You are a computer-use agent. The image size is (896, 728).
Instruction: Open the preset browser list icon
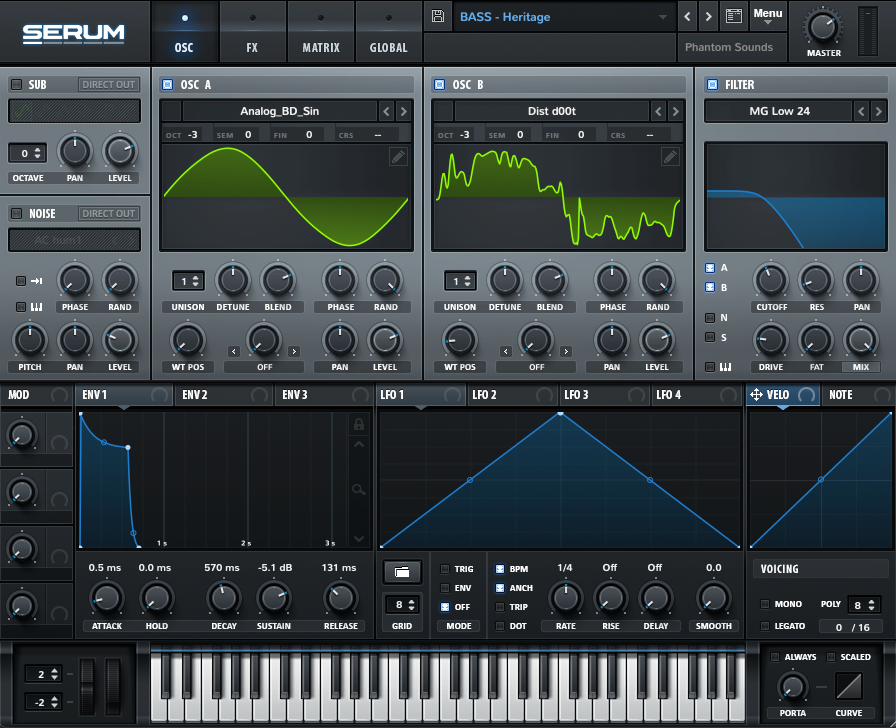point(733,17)
